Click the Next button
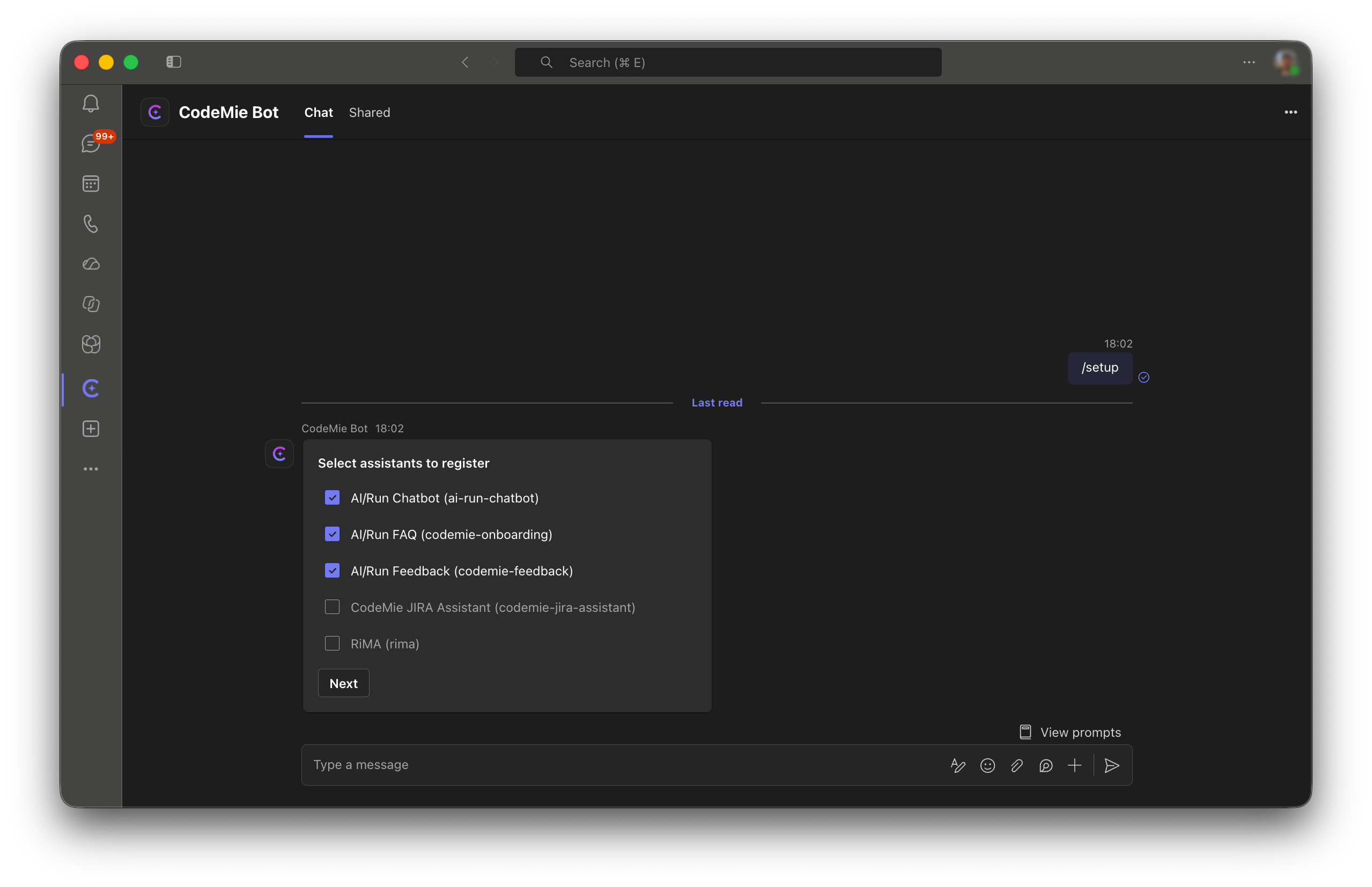The width and height of the screenshot is (1372, 887). point(343,683)
